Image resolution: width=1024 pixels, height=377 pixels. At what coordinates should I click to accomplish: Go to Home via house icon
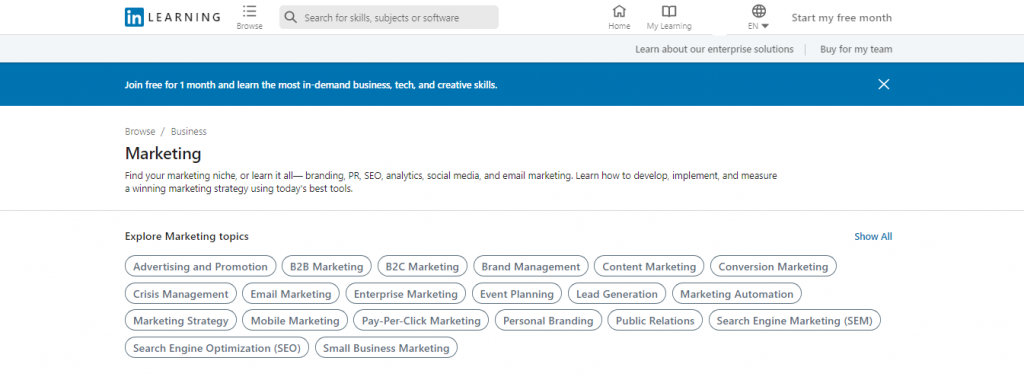coord(619,11)
